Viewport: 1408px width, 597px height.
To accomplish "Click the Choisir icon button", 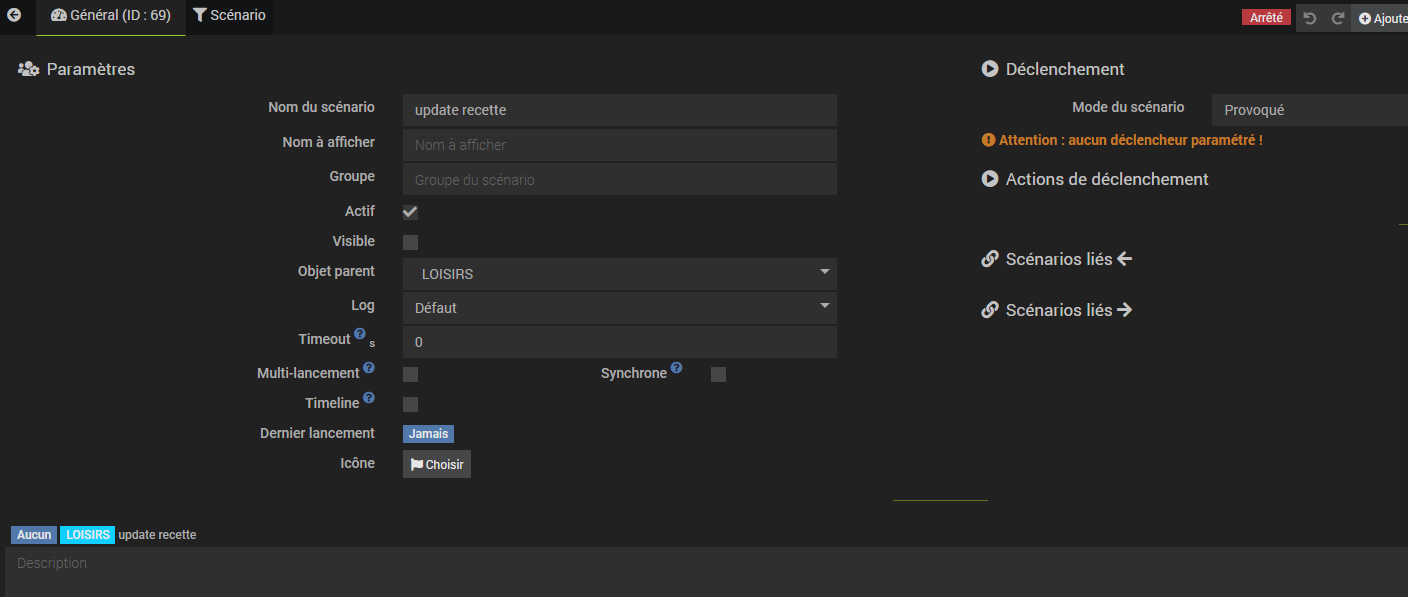I will click(x=437, y=464).
